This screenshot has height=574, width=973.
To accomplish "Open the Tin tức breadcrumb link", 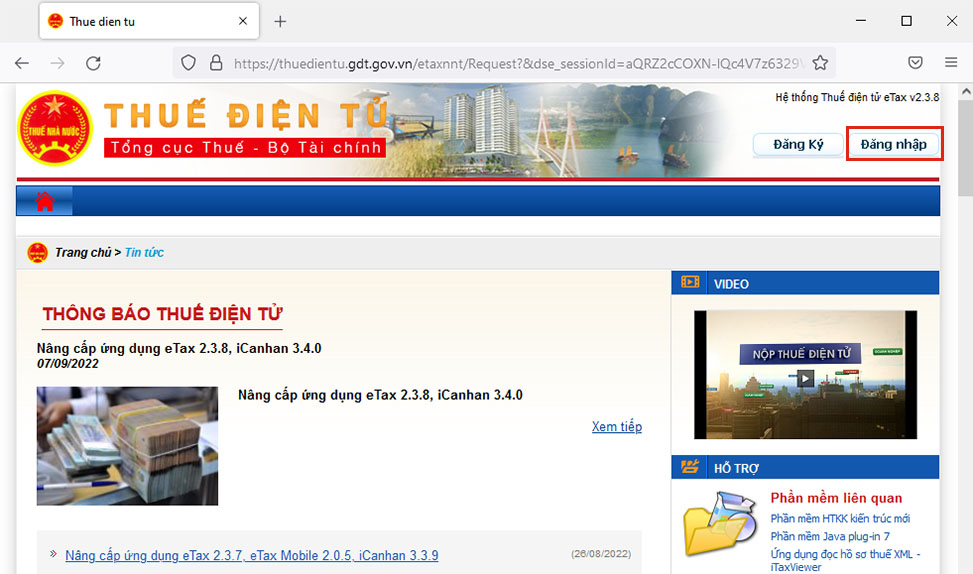I will coord(144,253).
